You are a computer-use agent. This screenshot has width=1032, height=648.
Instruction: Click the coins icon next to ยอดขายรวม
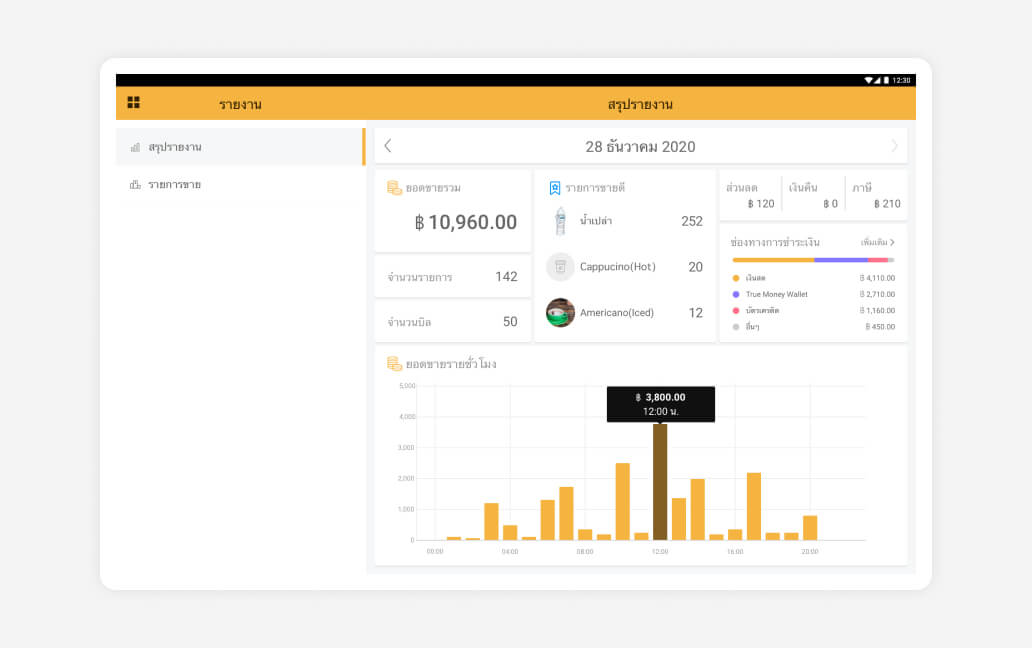tap(394, 188)
